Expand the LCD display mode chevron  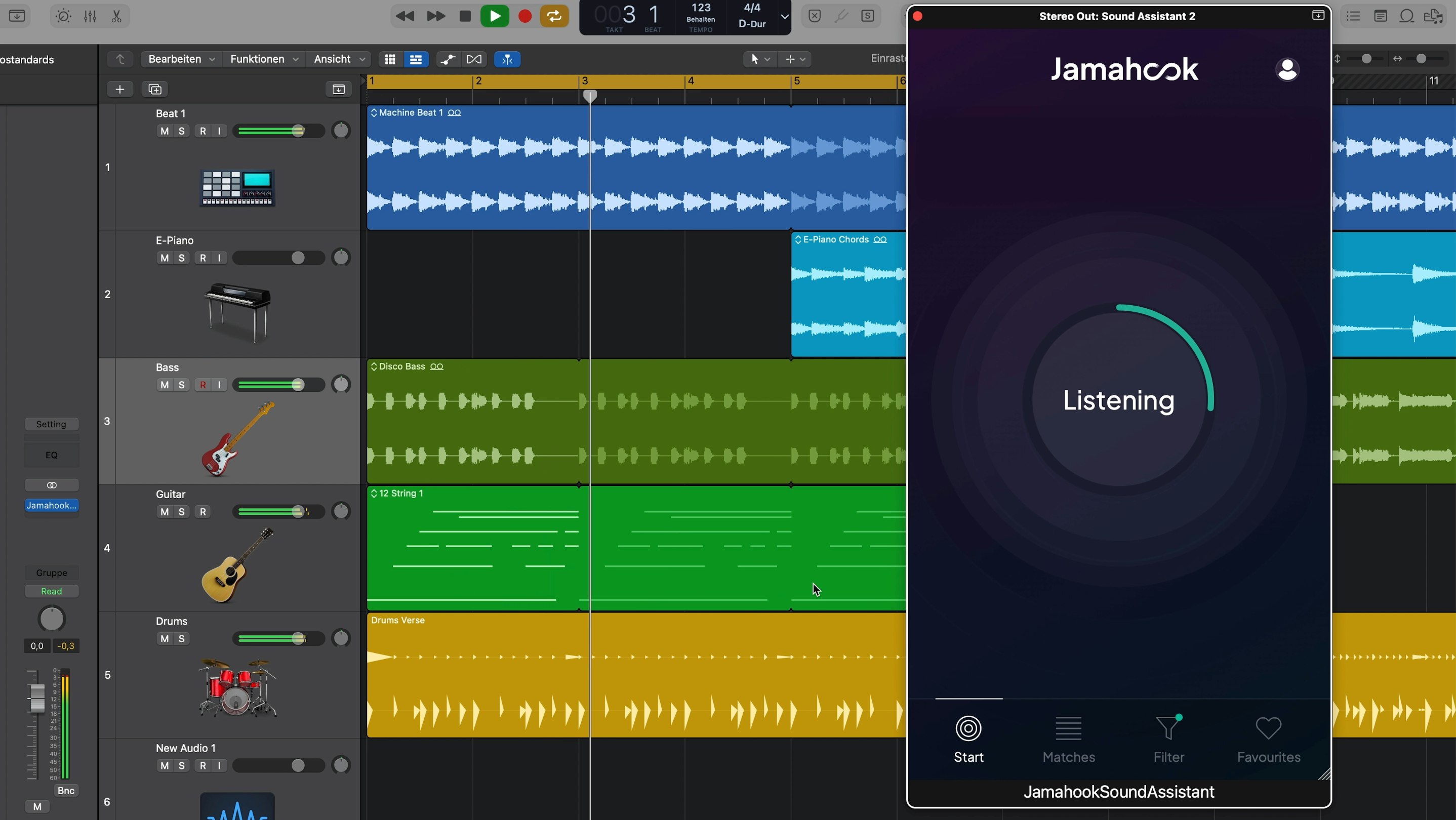tap(785, 16)
